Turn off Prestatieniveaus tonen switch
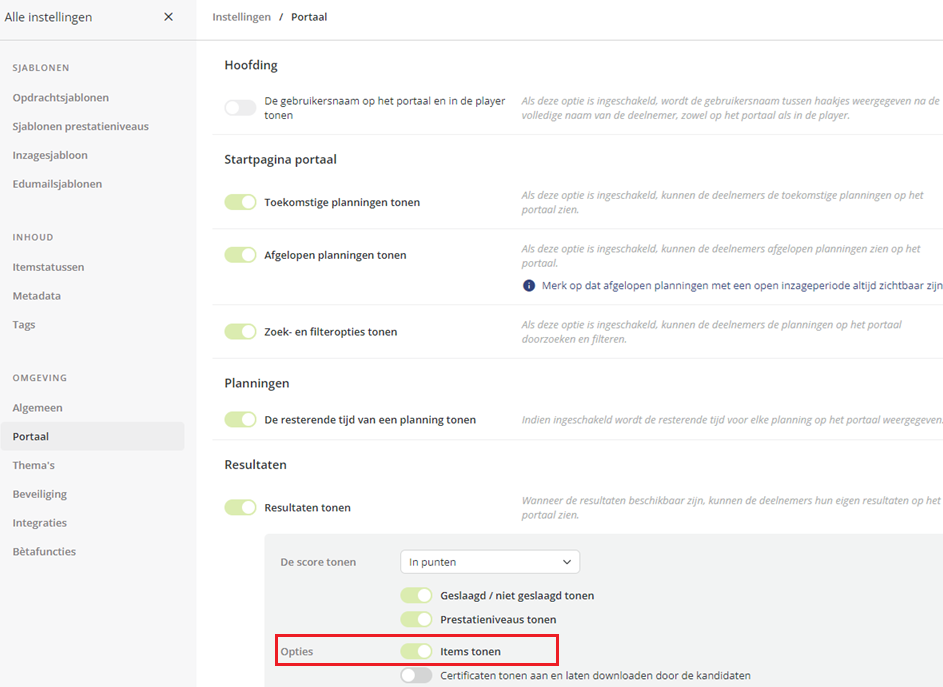Screen dimensions: 943x687 [x=416, y=619]
